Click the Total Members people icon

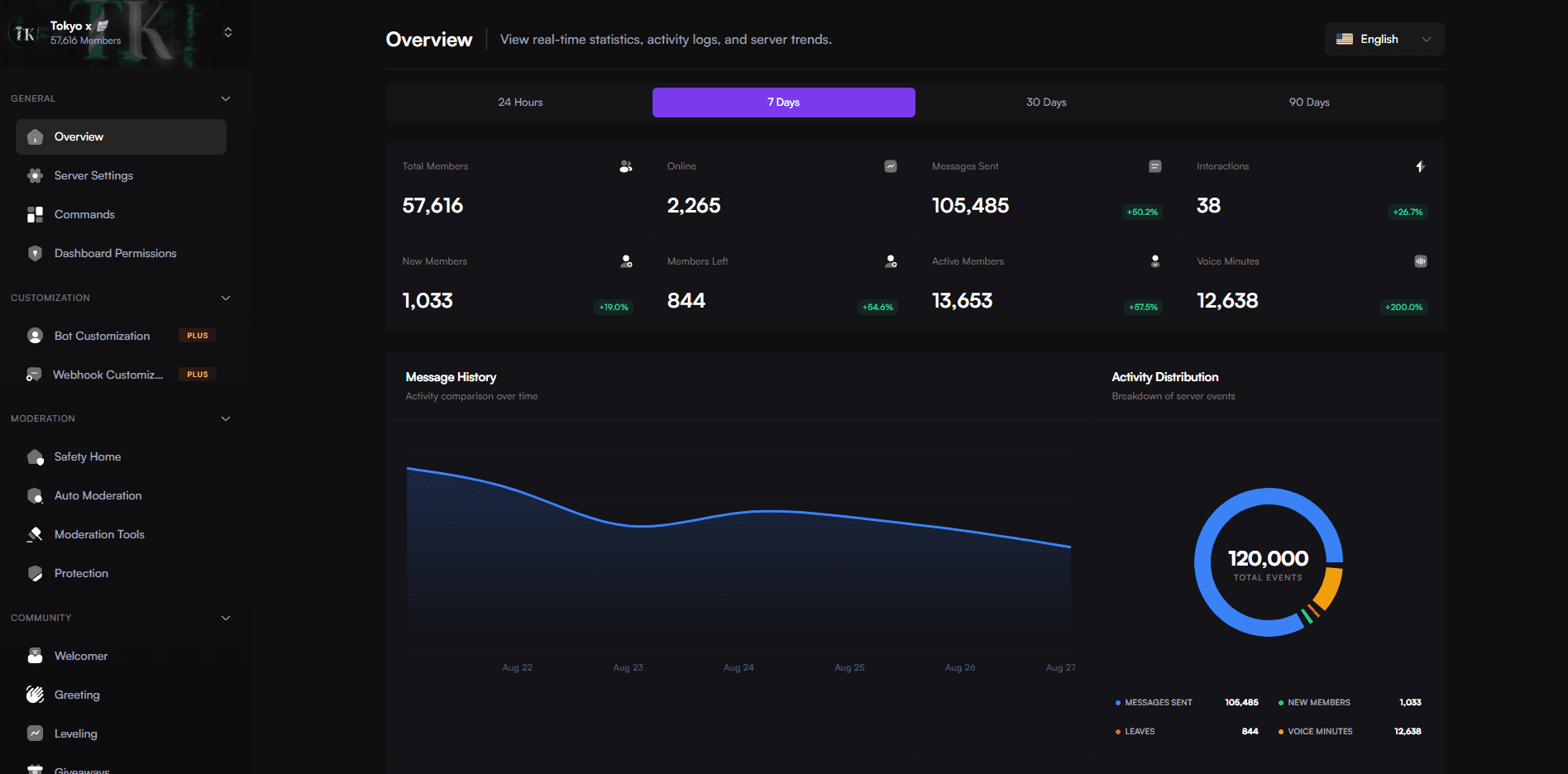coord(626,166)
